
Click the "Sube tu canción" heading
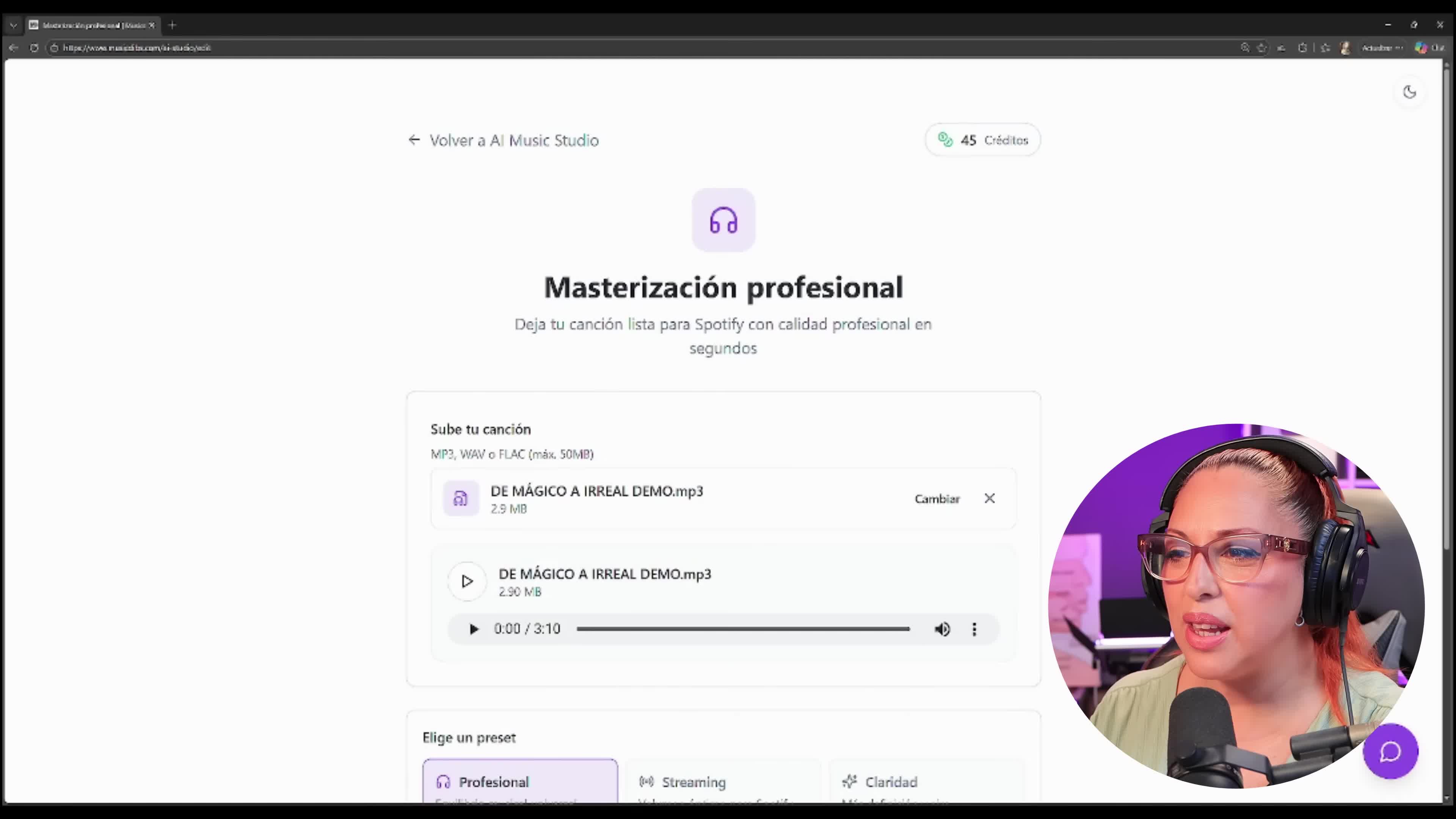(480, 430)
